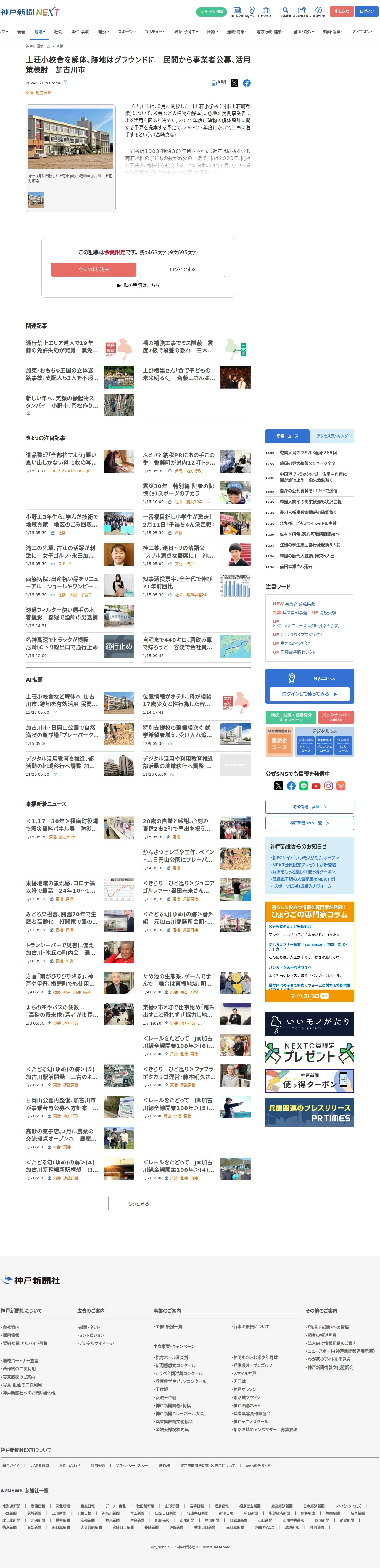Open the orange leaf SNS icon in sidebar

click(x=341, y=786)
